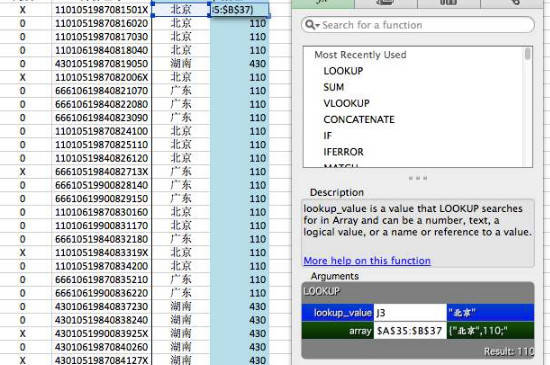Image resolution: width=550 pixels, height=365 pixels.
Task: Click the panel splitter dots above Description
Action: pos(418,178)
